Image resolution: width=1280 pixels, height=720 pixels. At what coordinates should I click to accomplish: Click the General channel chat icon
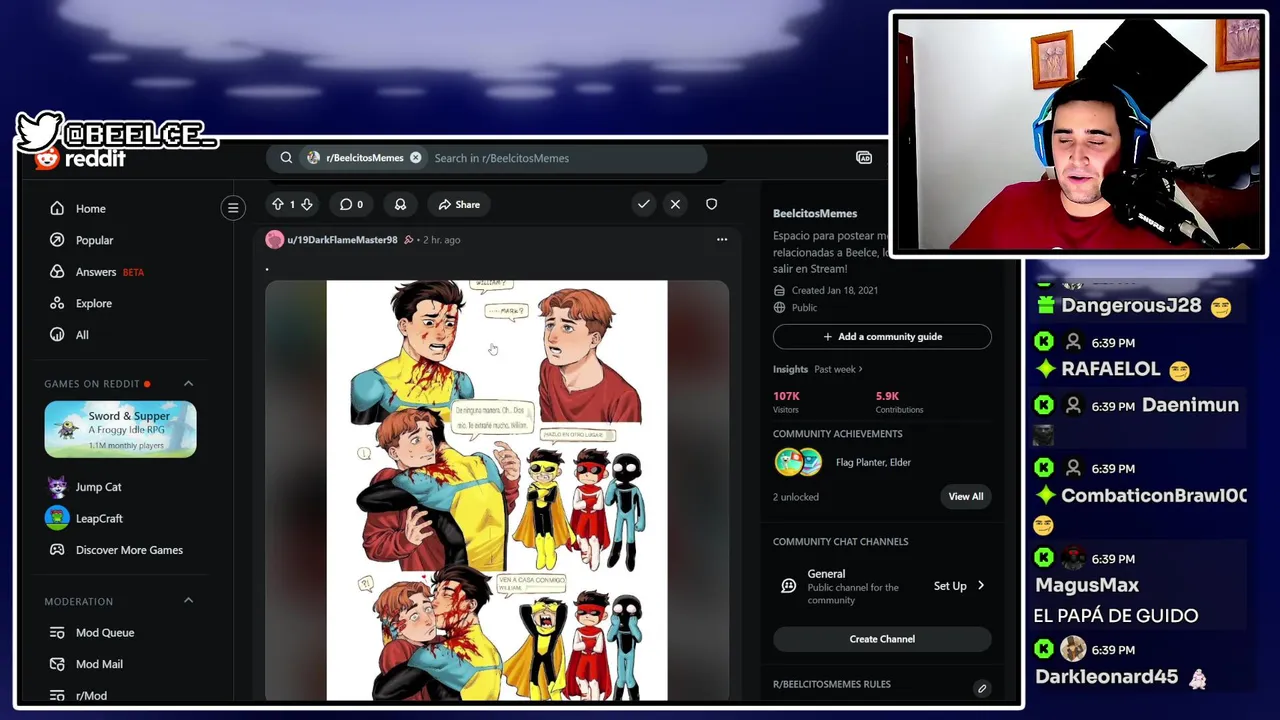click(788, 586)
